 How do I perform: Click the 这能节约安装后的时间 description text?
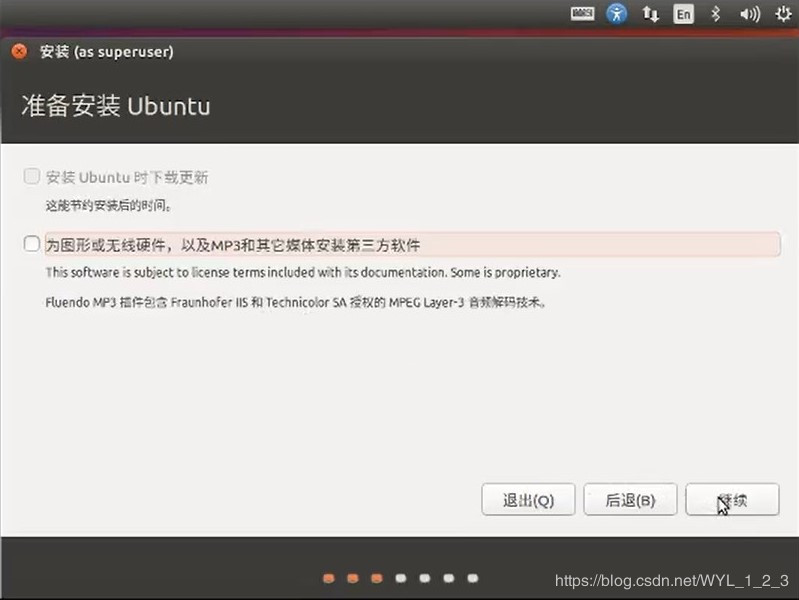pos(109,205)
